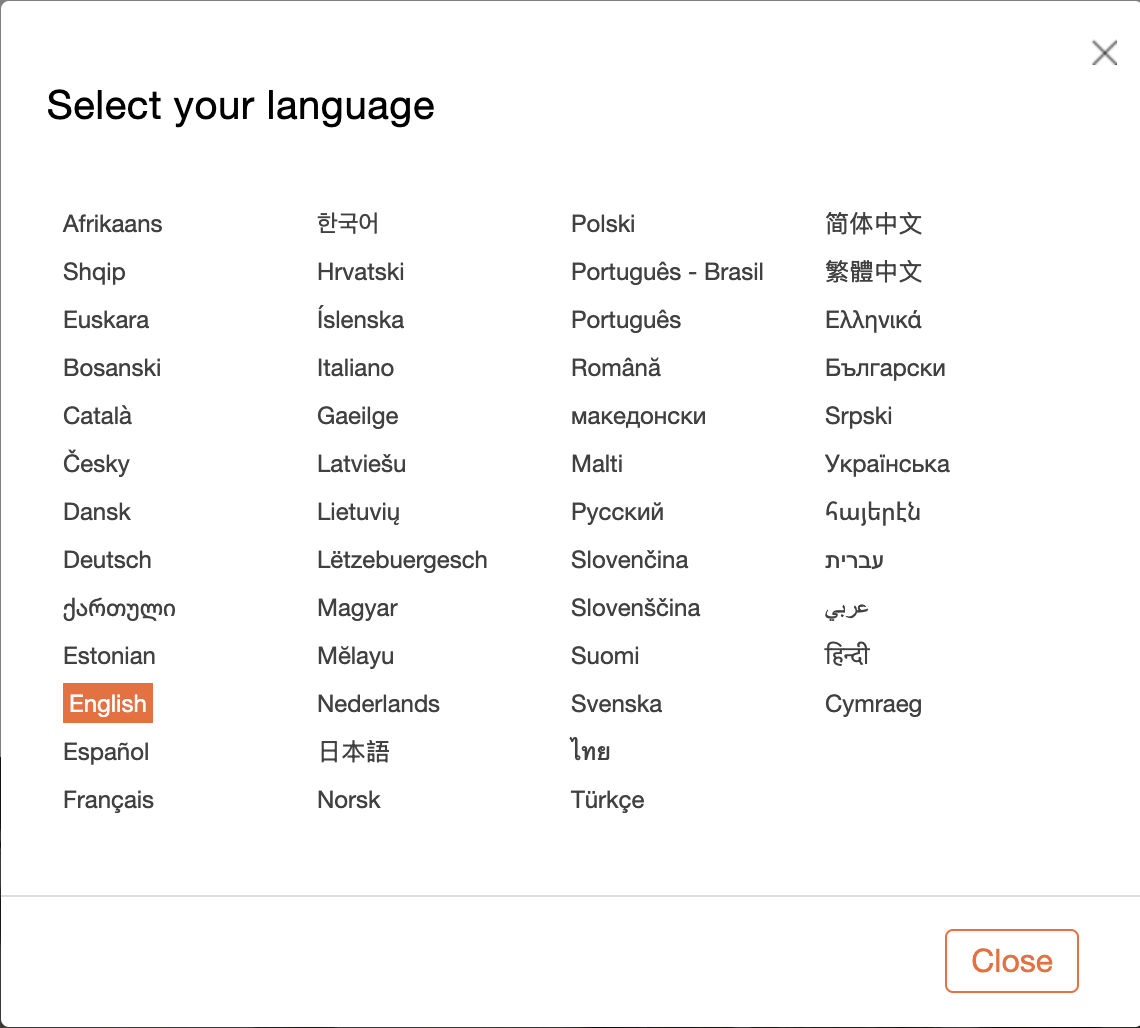Choose Nederlands from the list
The width and height of the screenshot is (1140, 1028).
378,704
